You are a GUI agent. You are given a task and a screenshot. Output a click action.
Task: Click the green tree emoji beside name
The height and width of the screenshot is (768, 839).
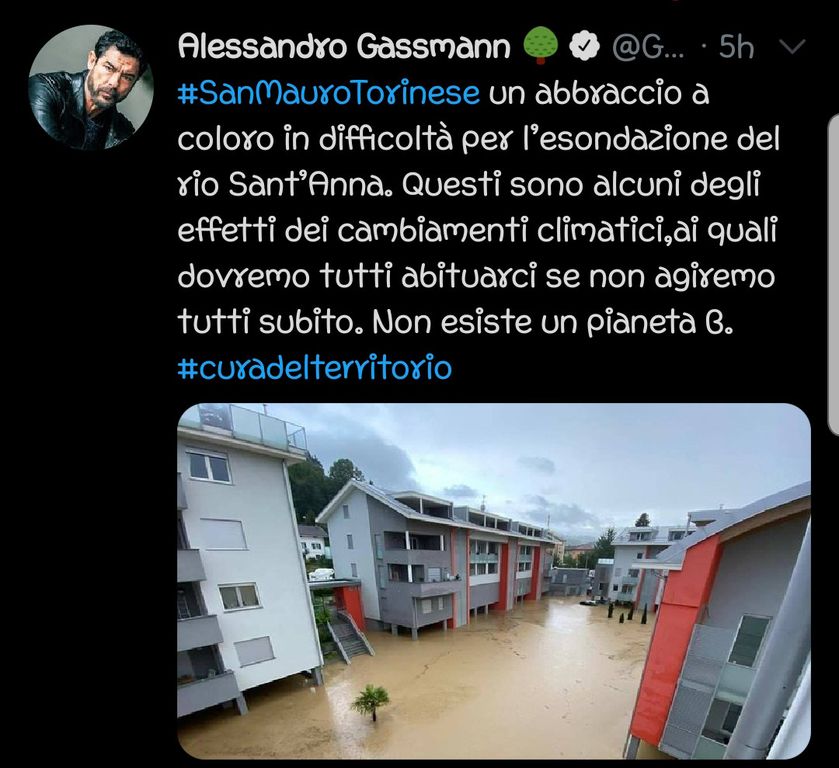pyautogui.click(x=540, y=46)
